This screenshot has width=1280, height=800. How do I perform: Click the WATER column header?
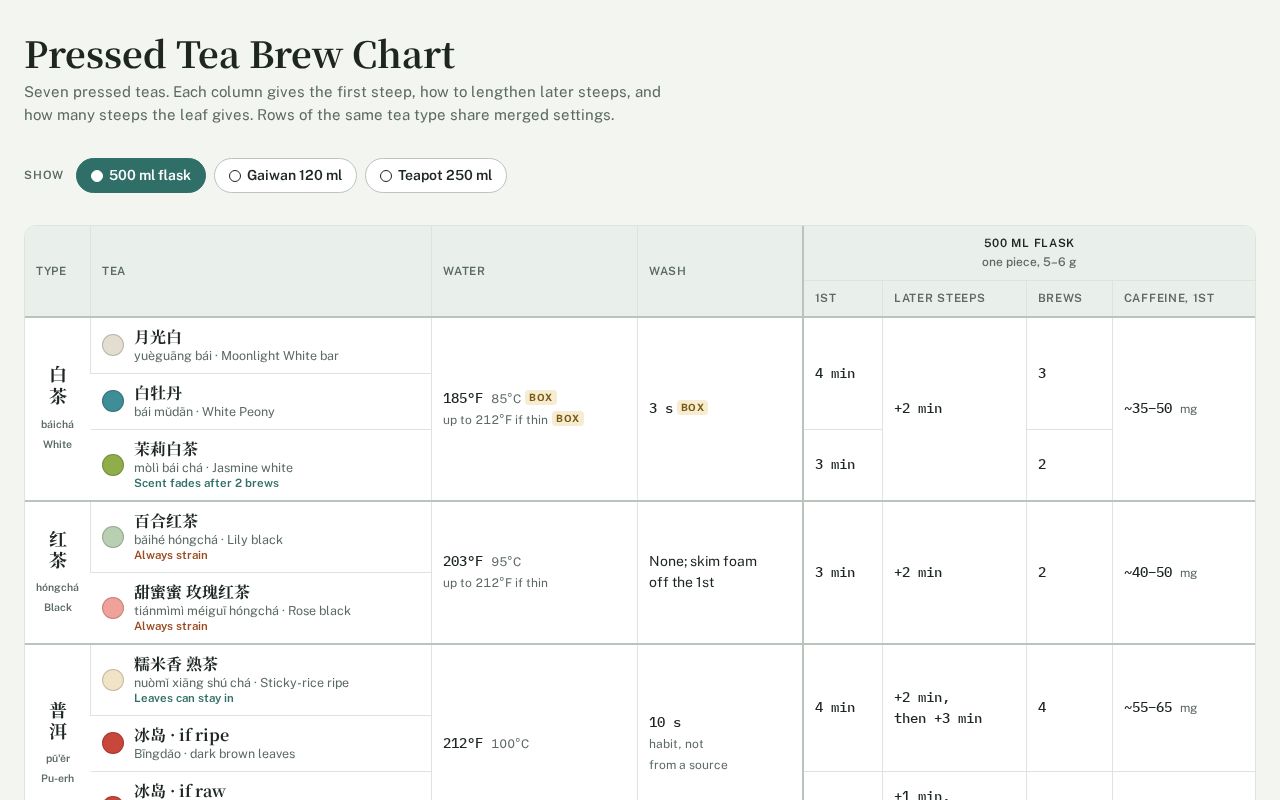pos(535,271)
